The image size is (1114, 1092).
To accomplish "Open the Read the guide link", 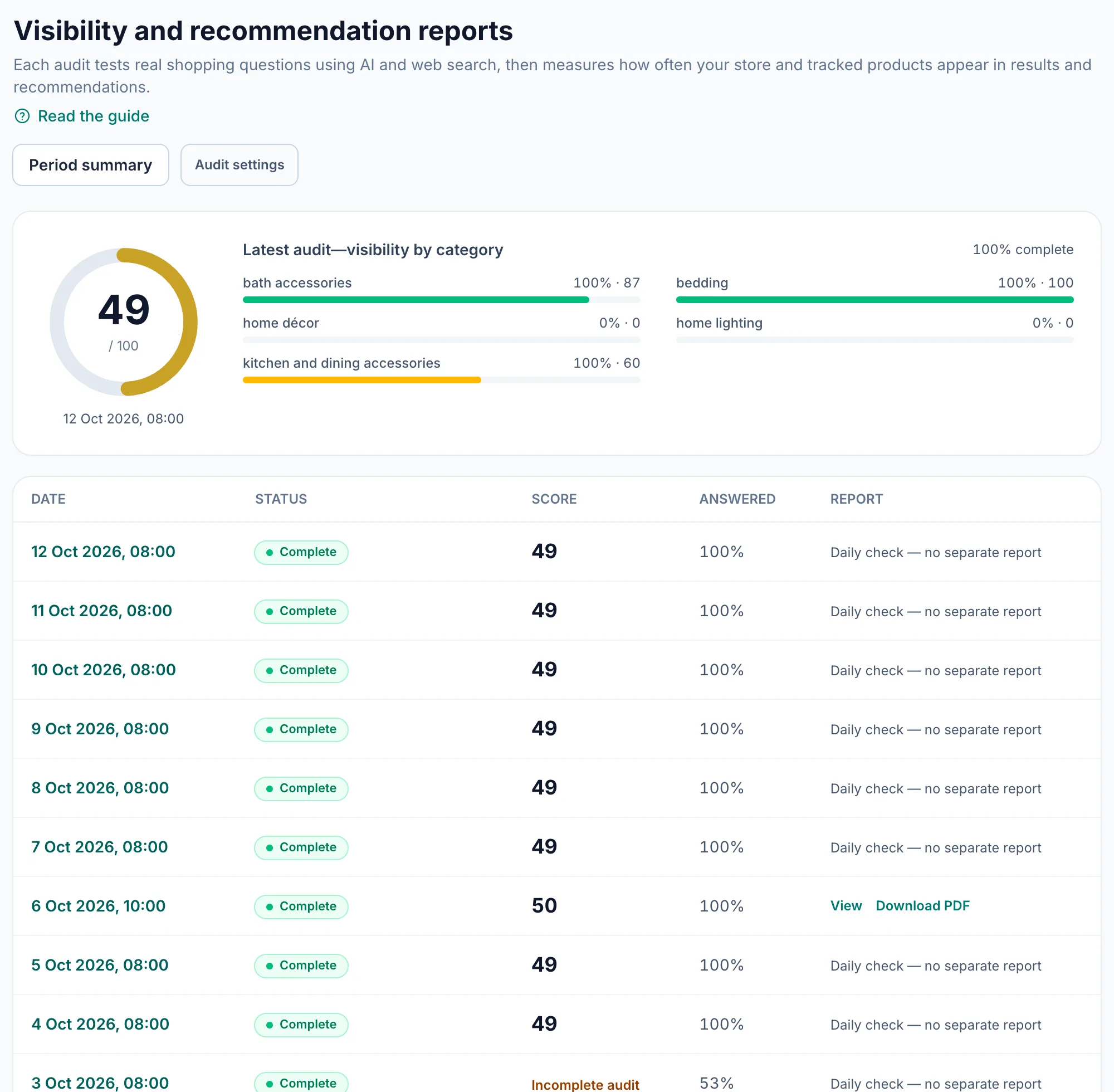I will (93, 116).
